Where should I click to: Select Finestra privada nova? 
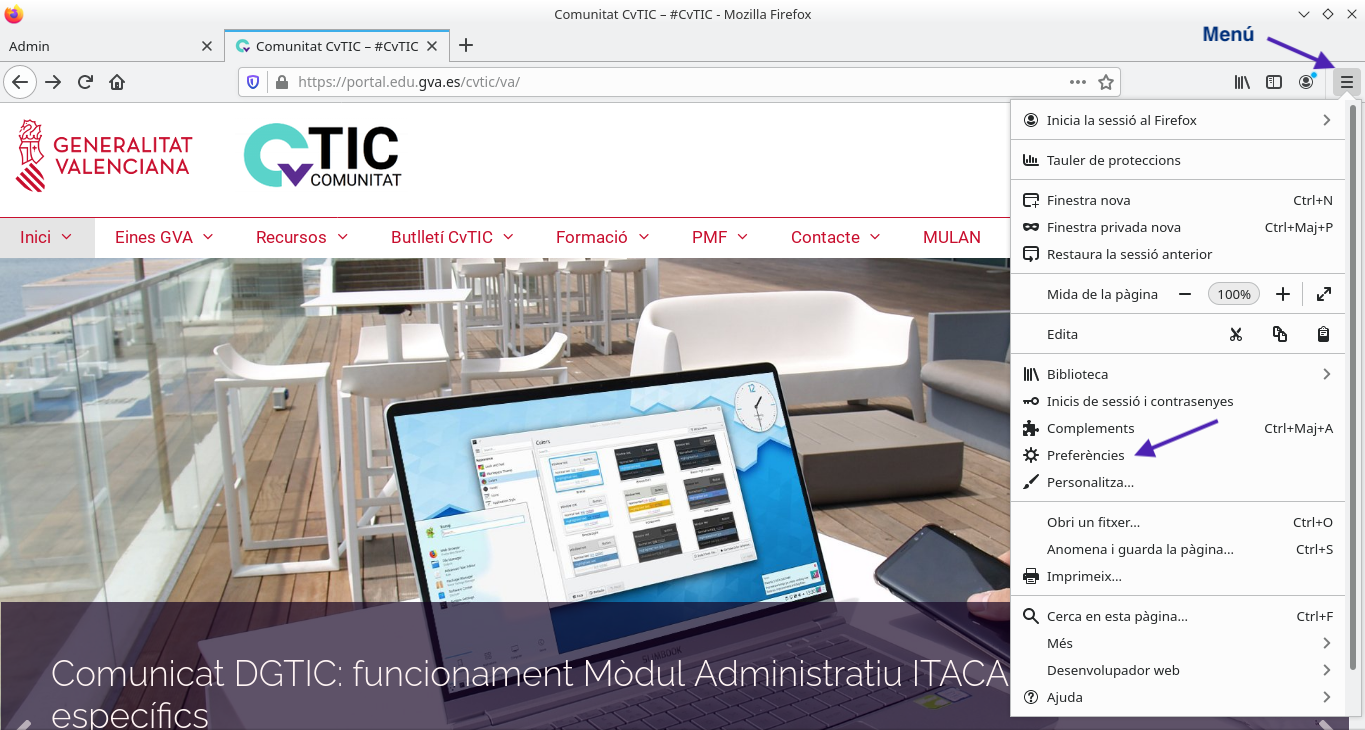pos(1178,227)
